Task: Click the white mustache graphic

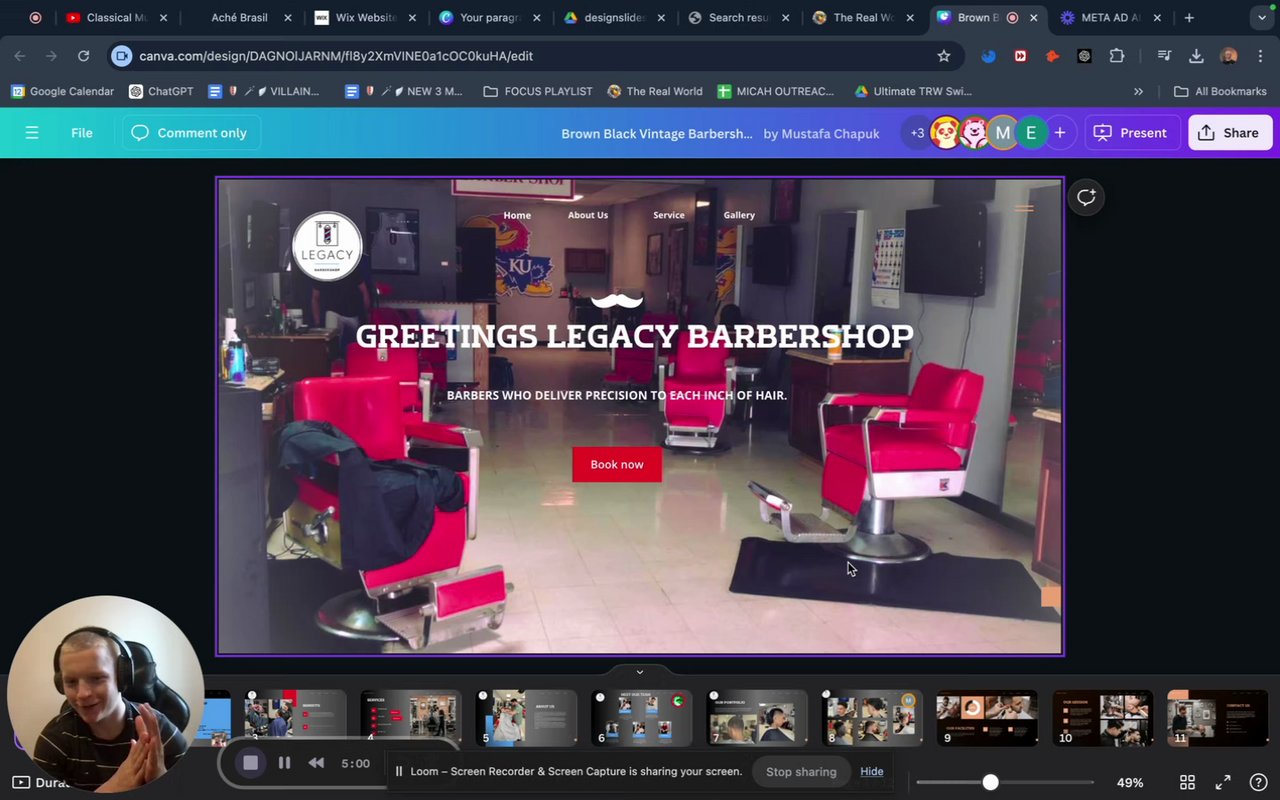Action: [x=617, y=300]
